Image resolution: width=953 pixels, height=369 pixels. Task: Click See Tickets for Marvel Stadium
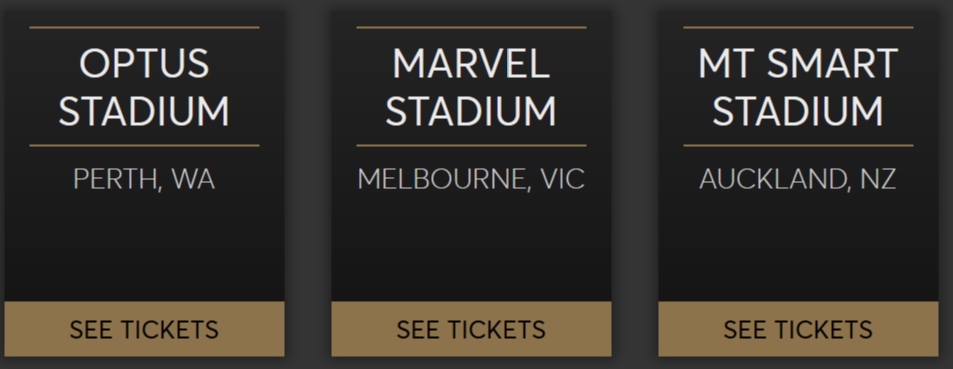click(x=471, y=329)
